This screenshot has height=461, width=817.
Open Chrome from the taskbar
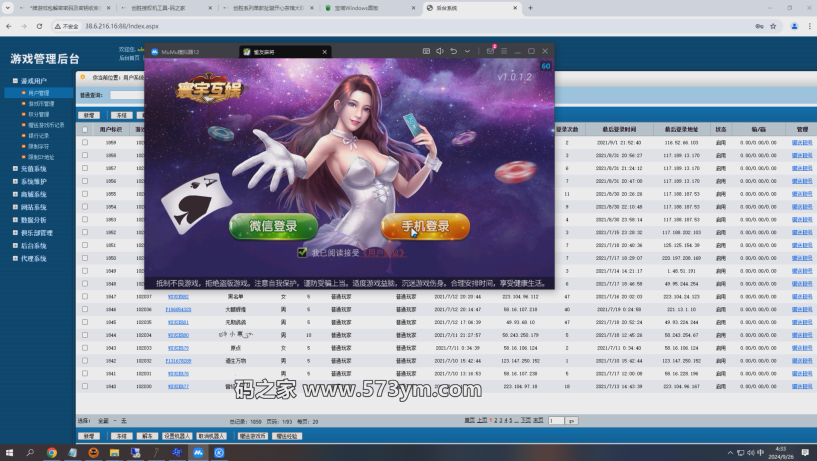pos(51,453)
